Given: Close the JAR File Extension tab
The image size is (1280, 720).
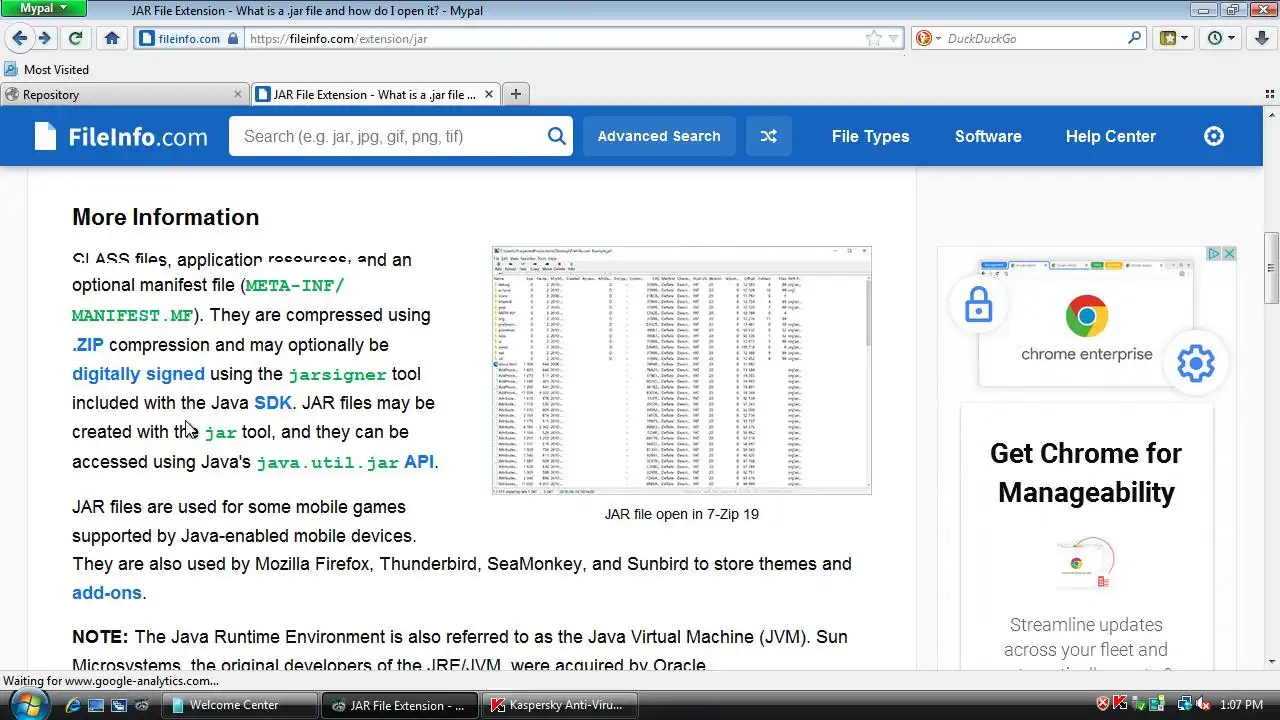Looking at the screenshot, I should tap(489, 94).
